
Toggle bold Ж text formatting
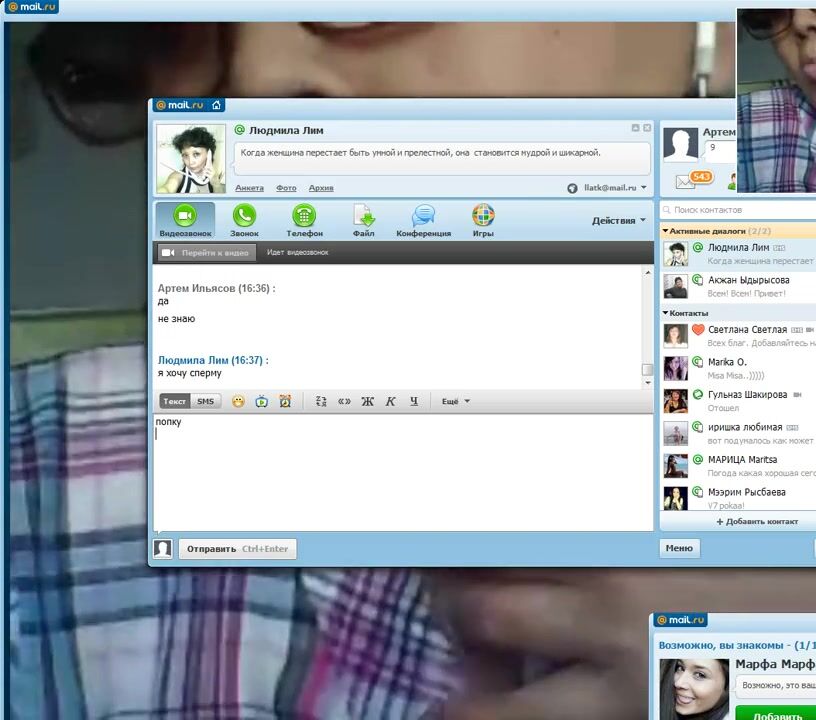(367, 401)
